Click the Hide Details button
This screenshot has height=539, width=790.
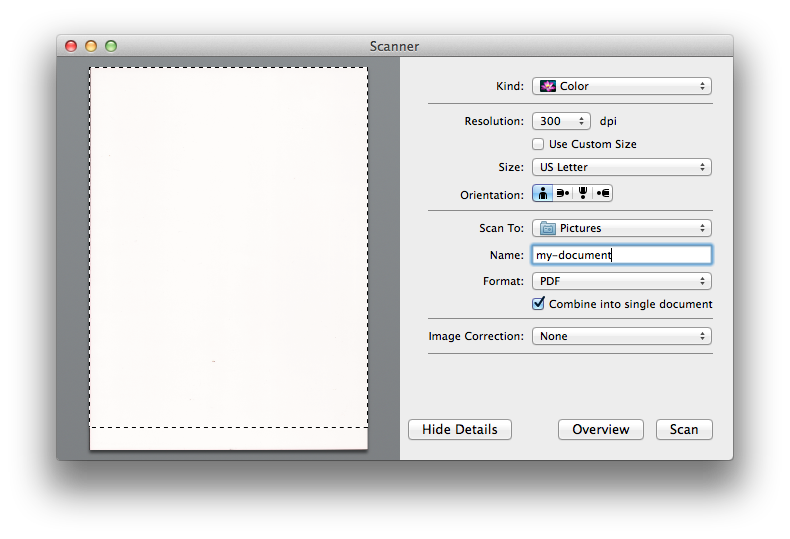coord(460,430)
